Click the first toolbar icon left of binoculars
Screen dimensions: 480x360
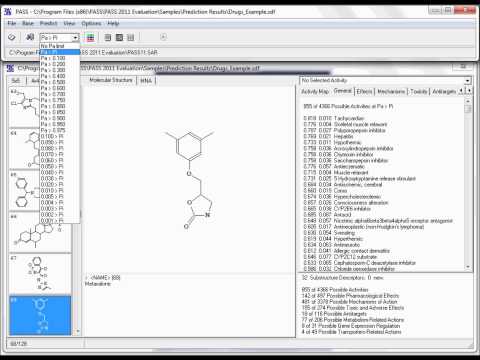click(12, 37)
